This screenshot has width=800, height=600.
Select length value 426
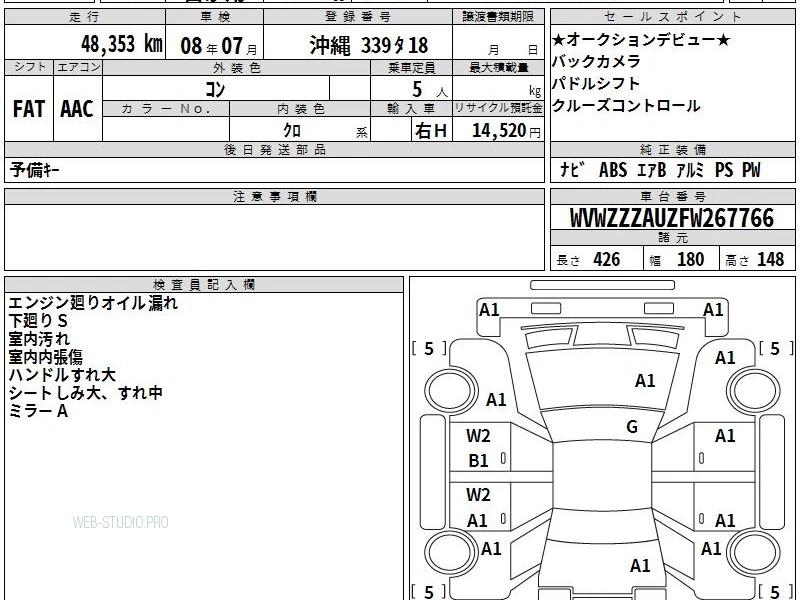(607, 259)
